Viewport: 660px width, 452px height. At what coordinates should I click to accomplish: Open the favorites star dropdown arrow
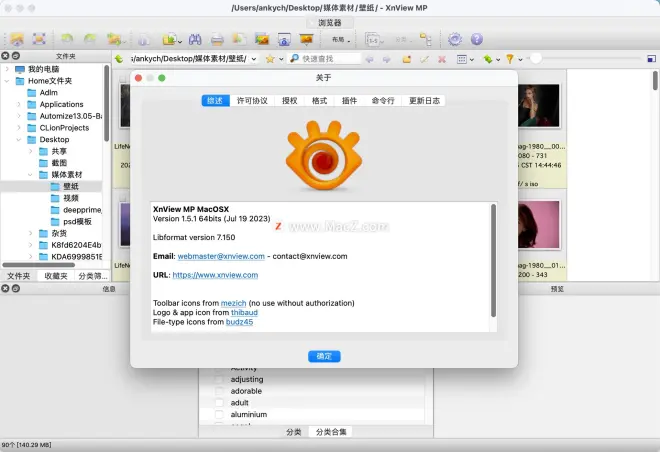tap(281, 59)
